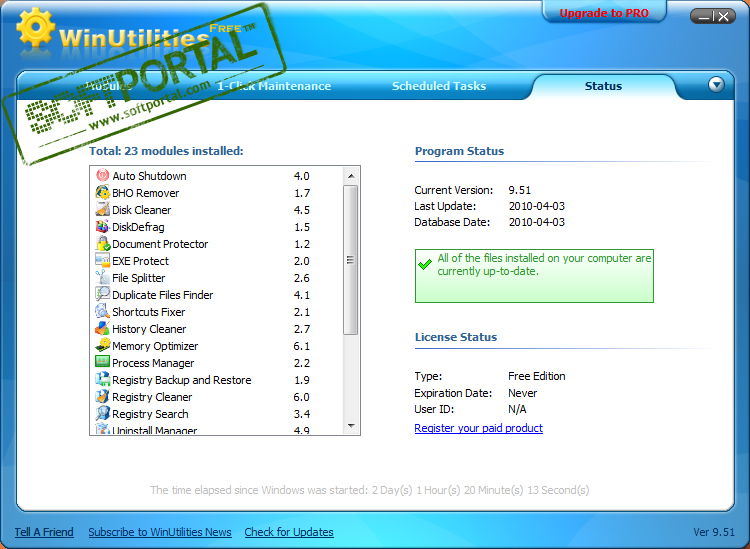Switch to the 1-Click Maintenance tab
This screenshot has height=549, width=750.
click(274, 86)
